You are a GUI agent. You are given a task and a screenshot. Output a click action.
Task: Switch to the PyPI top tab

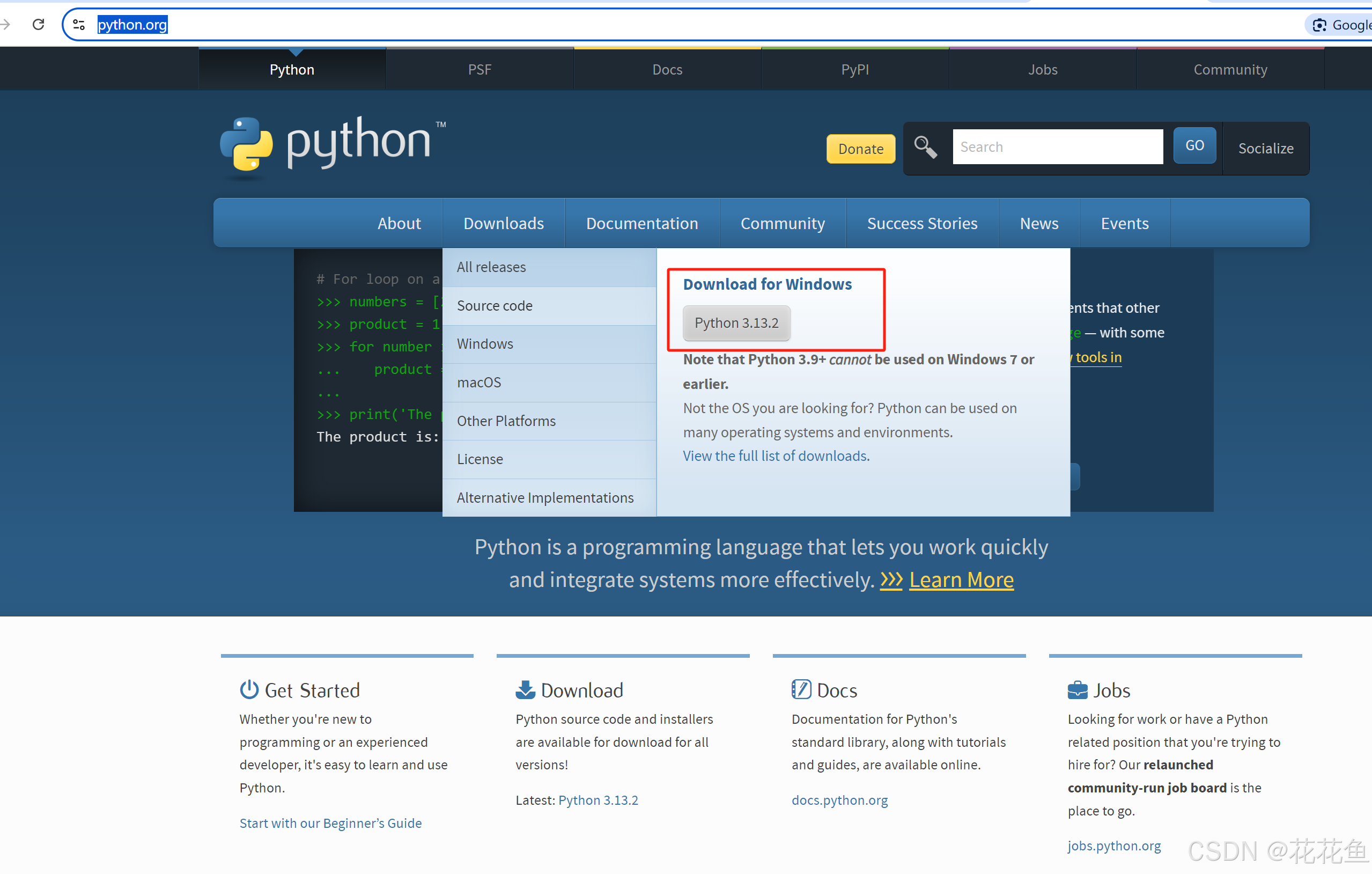[x=854, y=69]
